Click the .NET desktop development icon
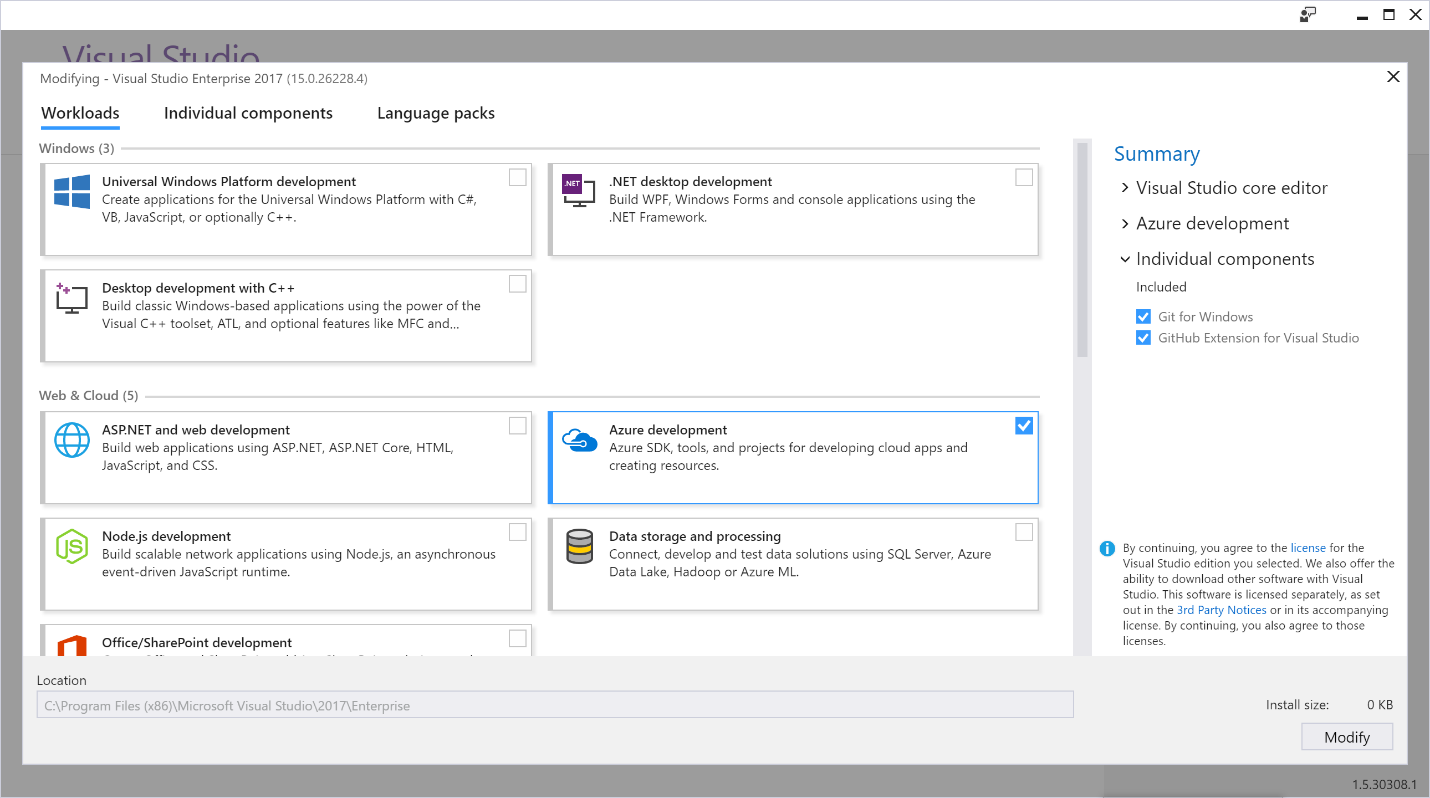Screen dimensions: 1430x798 tap(577, 190)
